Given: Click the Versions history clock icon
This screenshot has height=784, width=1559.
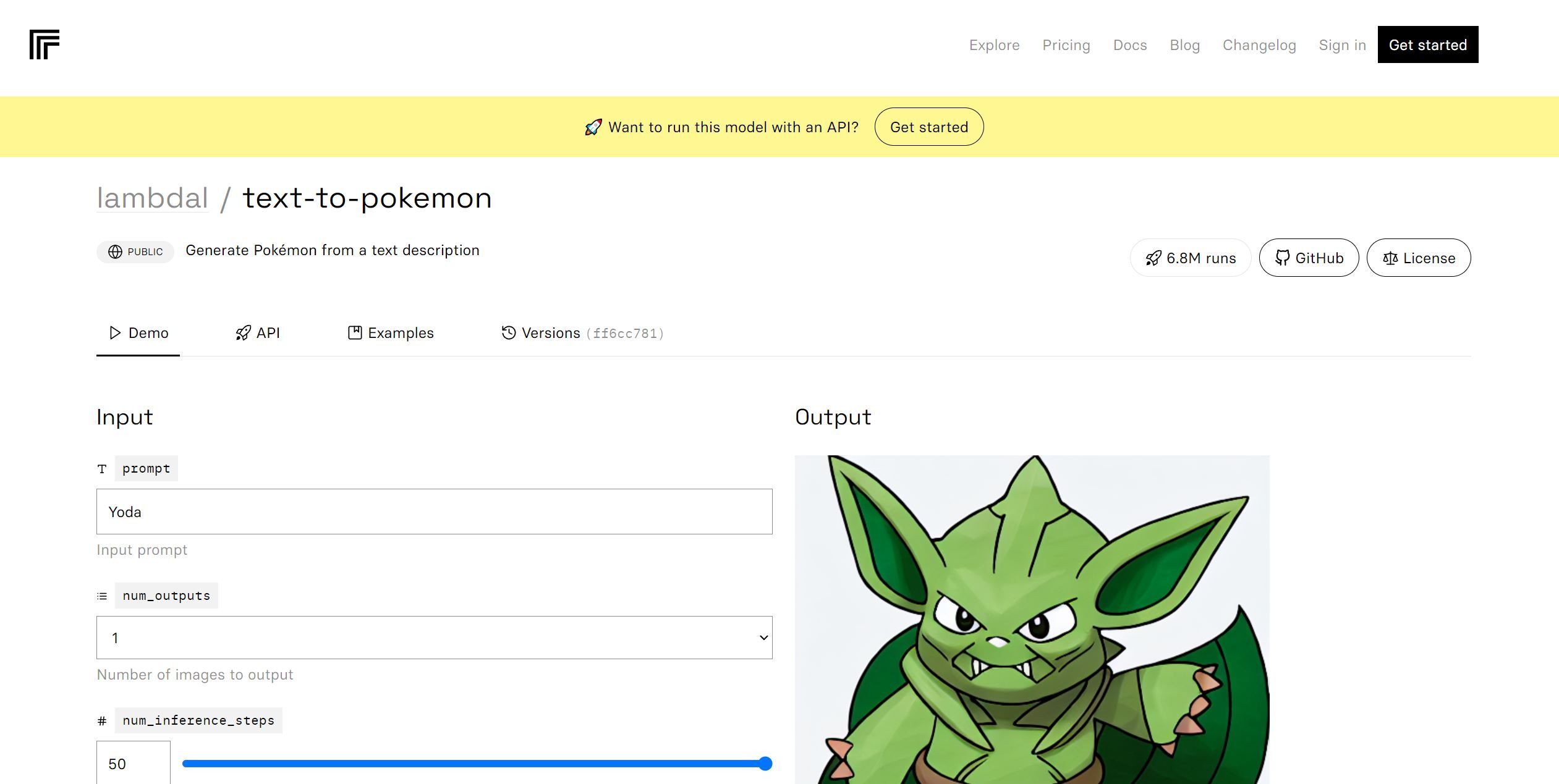Looking at the screenshot, I should point(507,331).
